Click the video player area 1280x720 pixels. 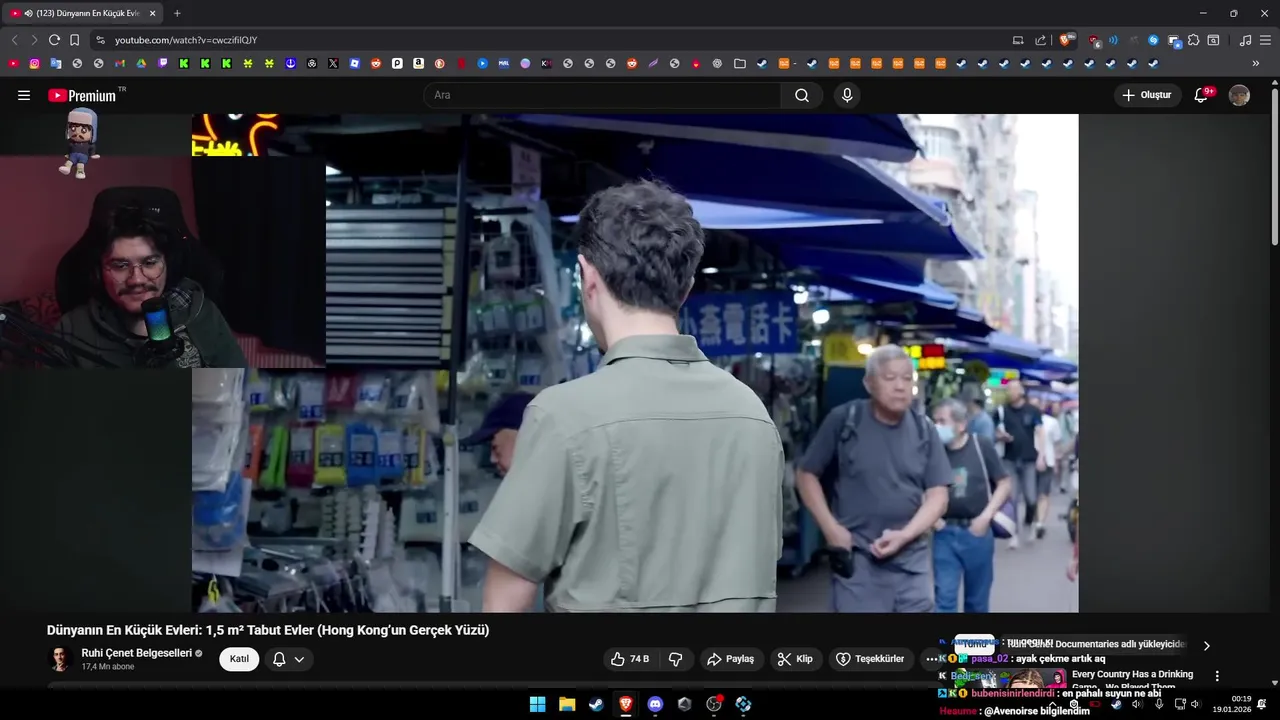(635, 363)
